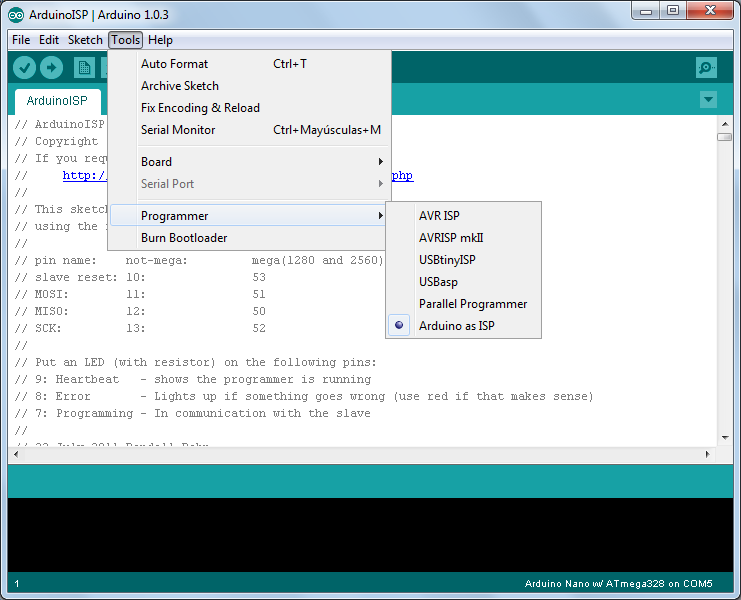
Task: Click the Programmer submenu entry
Action: pyautogui.click(x=249, y=215)
